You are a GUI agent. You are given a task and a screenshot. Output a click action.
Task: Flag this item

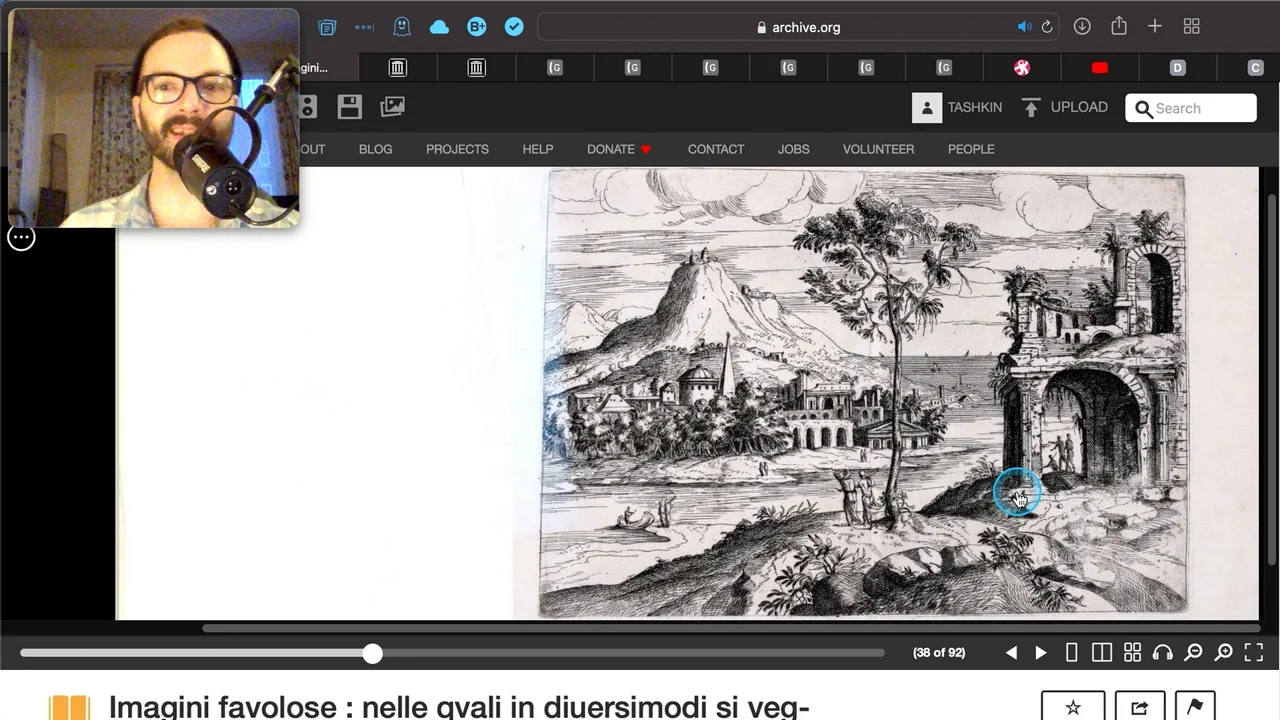tap(1194, 706)
